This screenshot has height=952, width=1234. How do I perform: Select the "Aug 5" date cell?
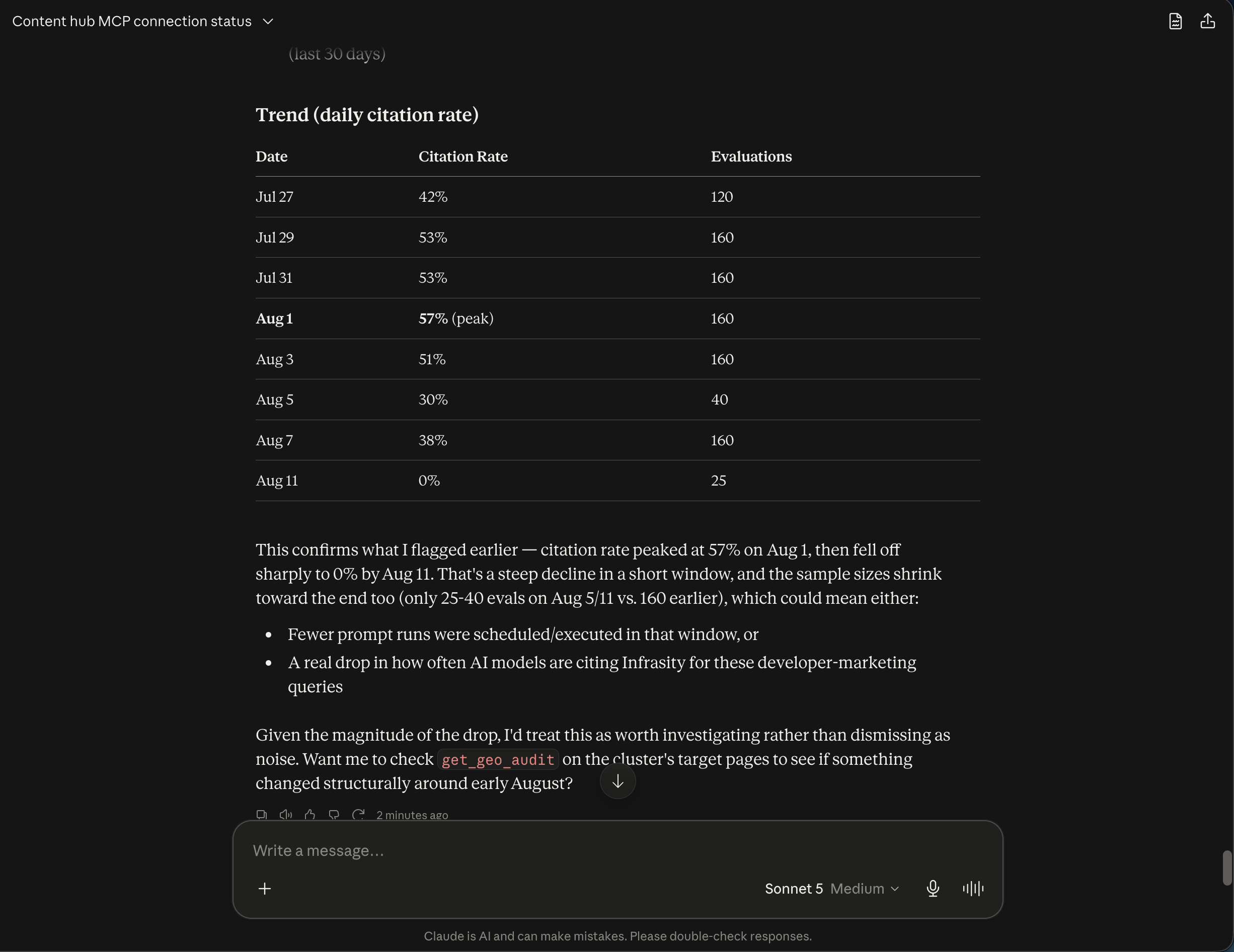(275, 400)
